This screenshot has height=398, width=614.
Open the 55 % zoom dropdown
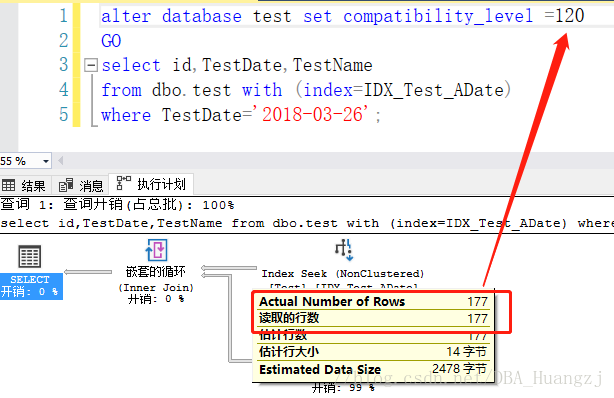[x=46, y=161]
